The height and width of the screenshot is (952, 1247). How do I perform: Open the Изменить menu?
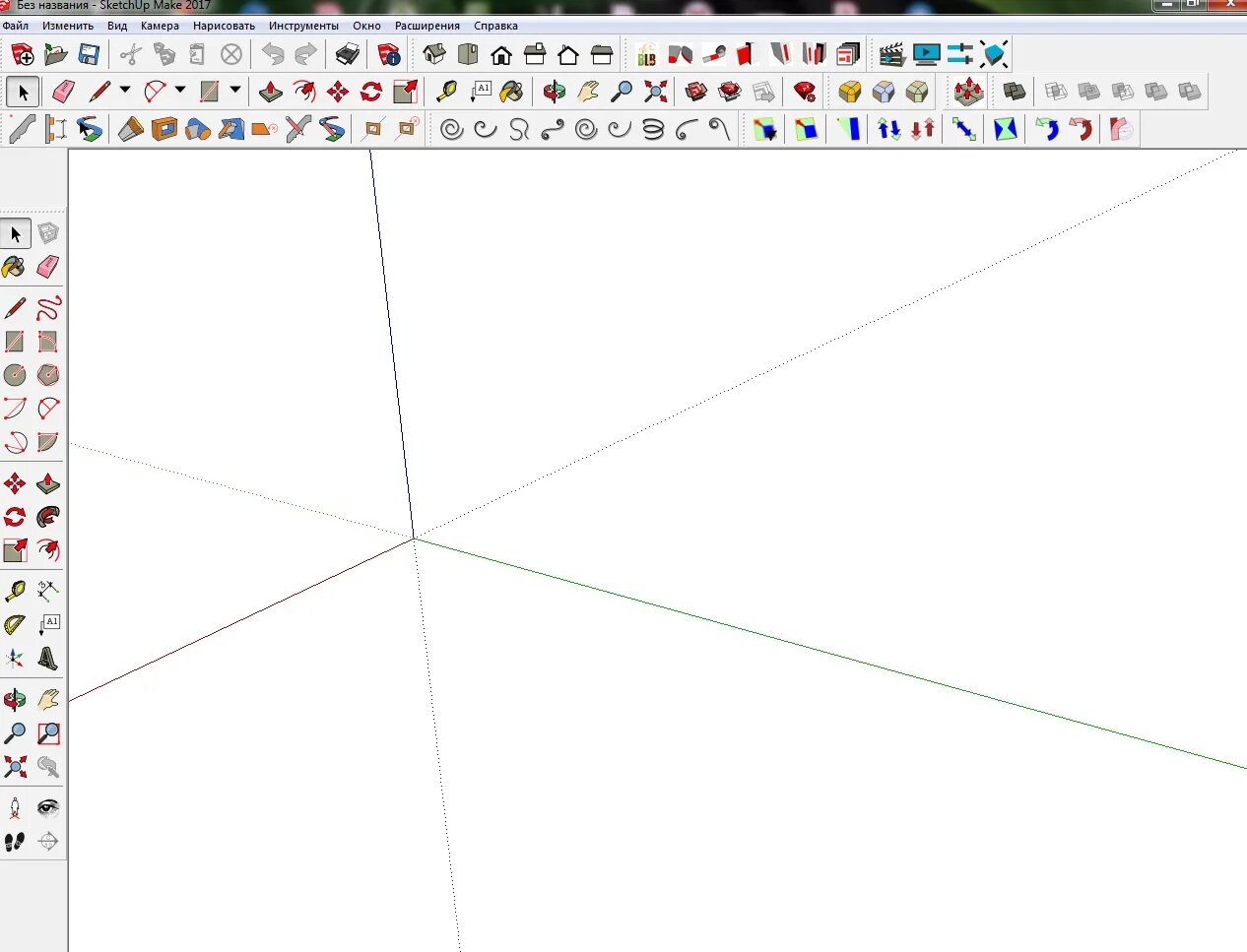tap(68, 26)
